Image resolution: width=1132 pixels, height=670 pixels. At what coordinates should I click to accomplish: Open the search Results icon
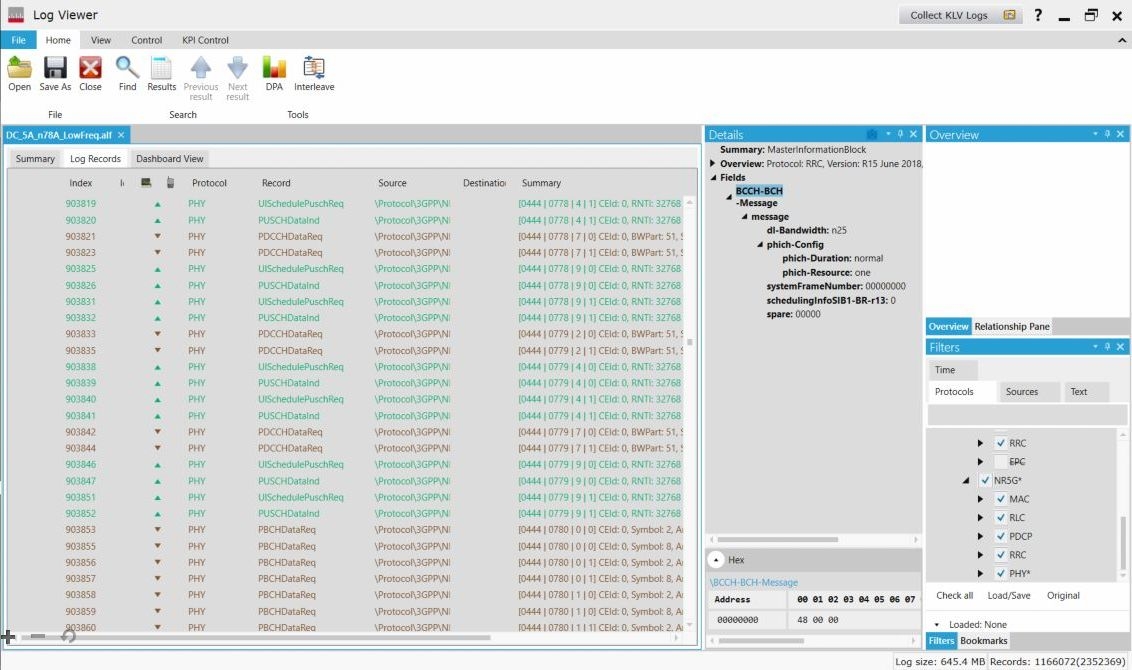[161, 68]
